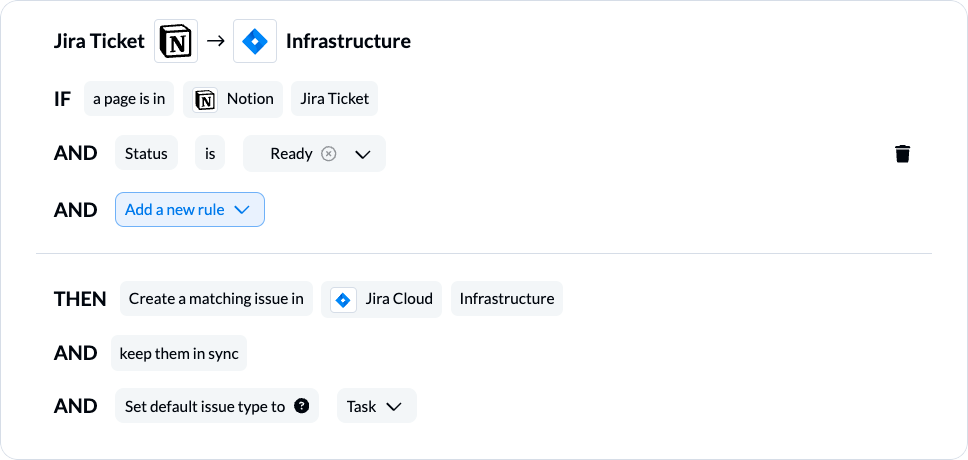968x460 pixels.
Task: Click the 'keep them in sync' chip
Action: pos(179,353)
